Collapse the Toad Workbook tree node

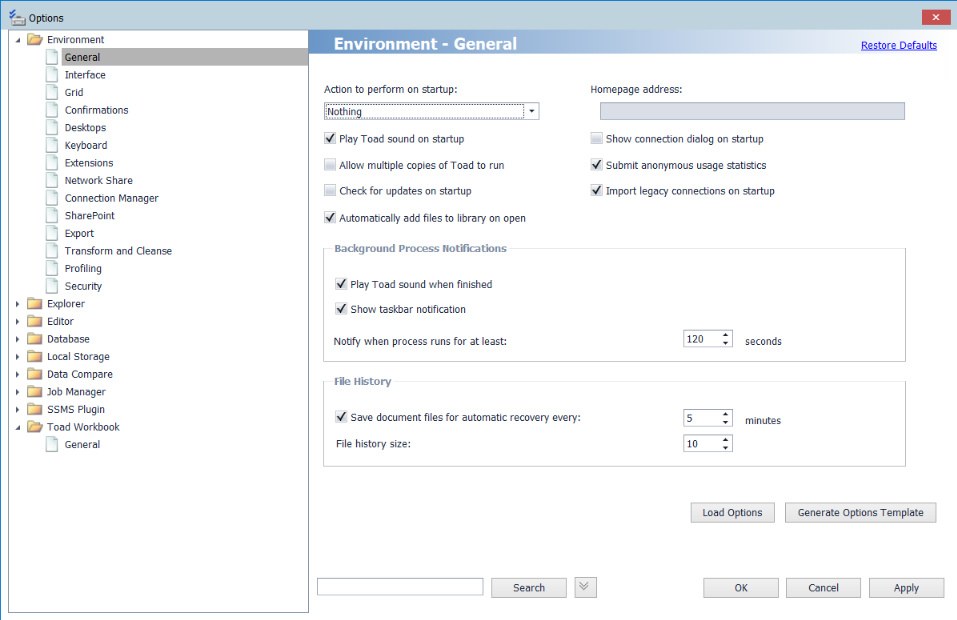pyautogui.click(x=18, y=427)
